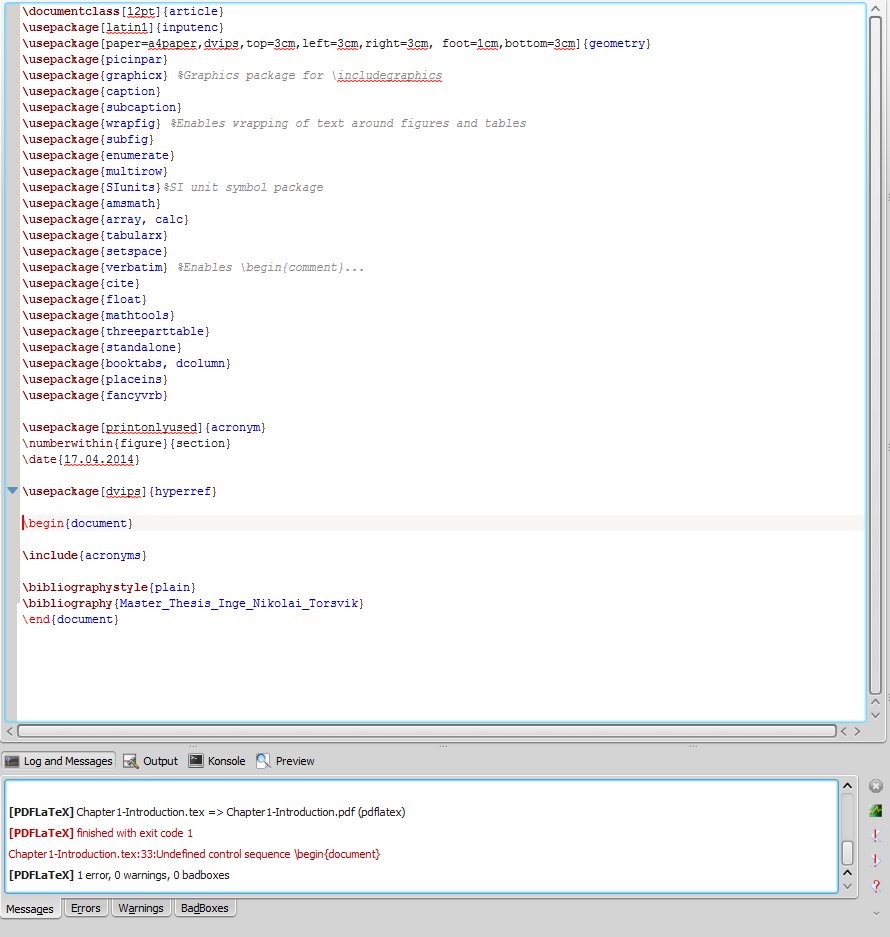Open the Preview tab
The height and width of the screenshot is (937, 890).
[285, 761]
